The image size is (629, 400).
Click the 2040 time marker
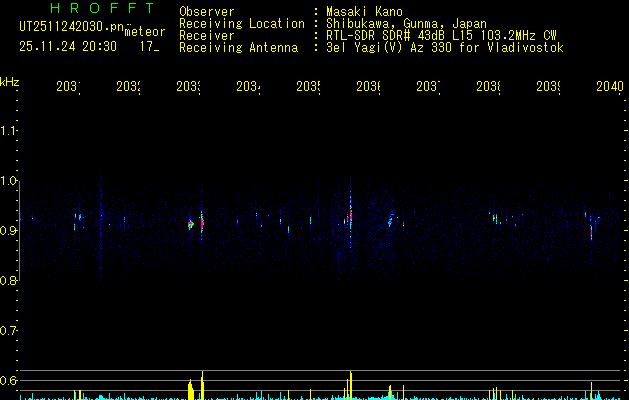[x=610, y=87]
